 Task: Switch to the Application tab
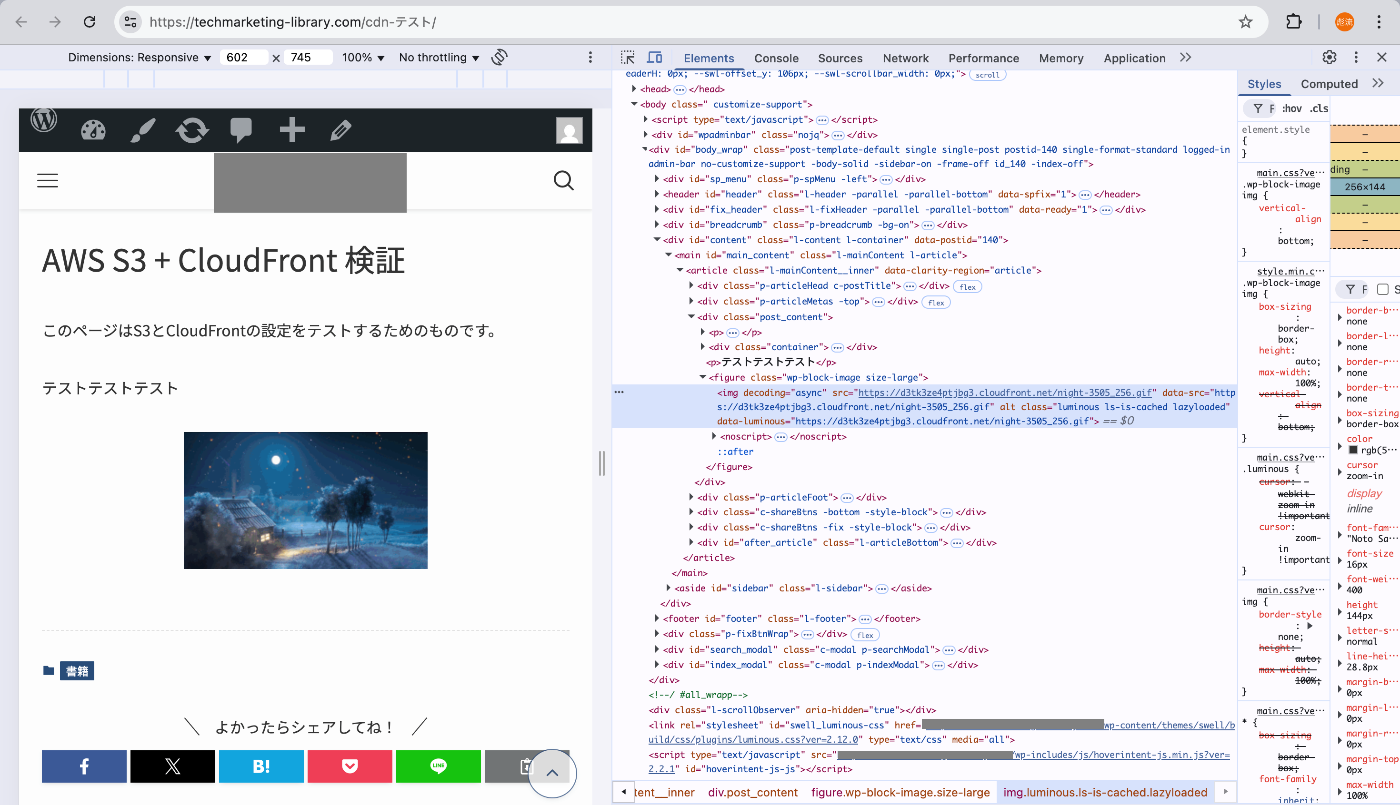click(1135, 58)
